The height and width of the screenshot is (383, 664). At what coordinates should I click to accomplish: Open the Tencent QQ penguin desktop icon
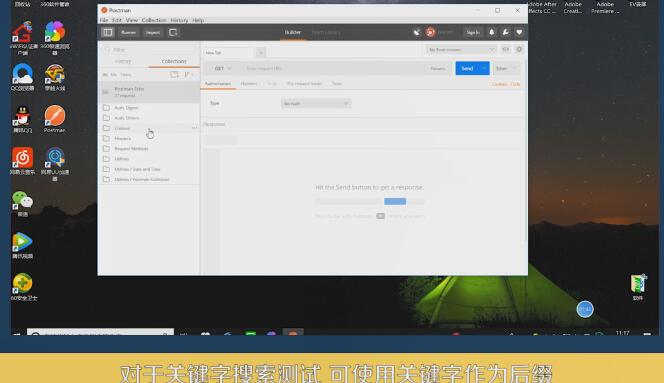pos(22,119)
